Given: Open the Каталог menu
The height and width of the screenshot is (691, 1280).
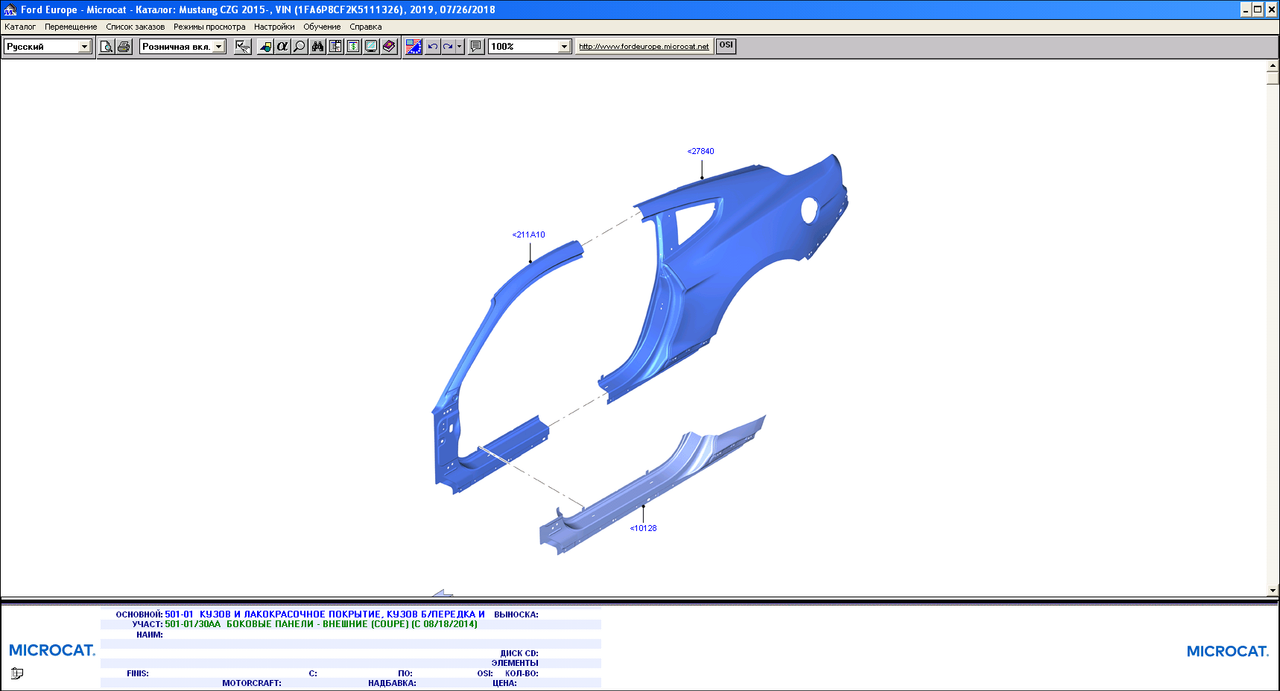Looking at the screenshot, I should tap(20, 26).
